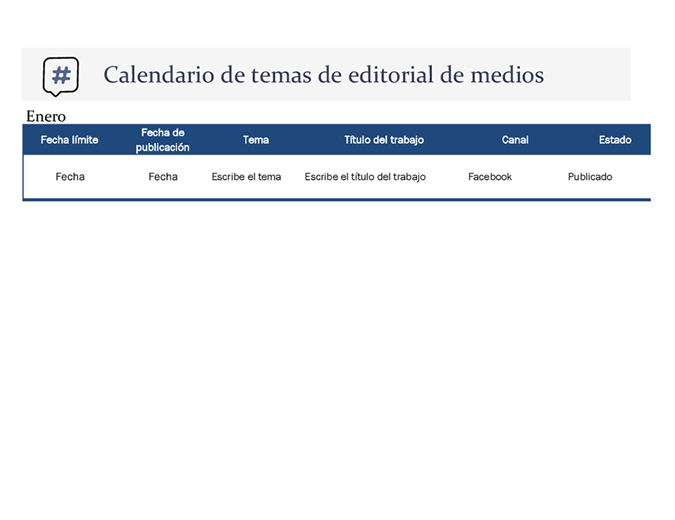This screenshot has width=675, height=520.
Task: Click the 'Título del trabajo' column header
Action: (384, 140)
